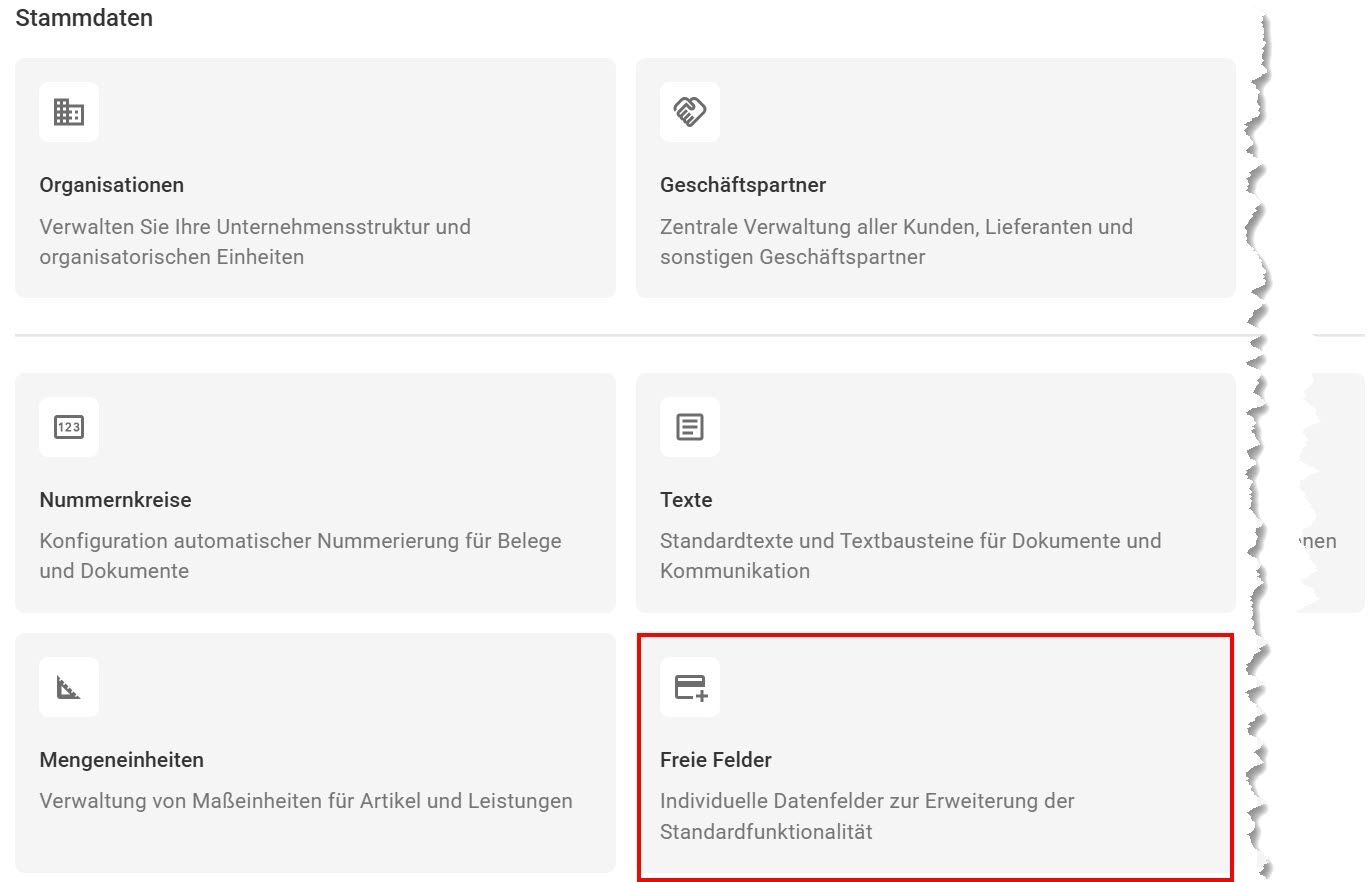The height and width of the screenshot is (882, 1370).
Task: Open Mengeneinheiten via its title
Action: (x=122, y=760)
